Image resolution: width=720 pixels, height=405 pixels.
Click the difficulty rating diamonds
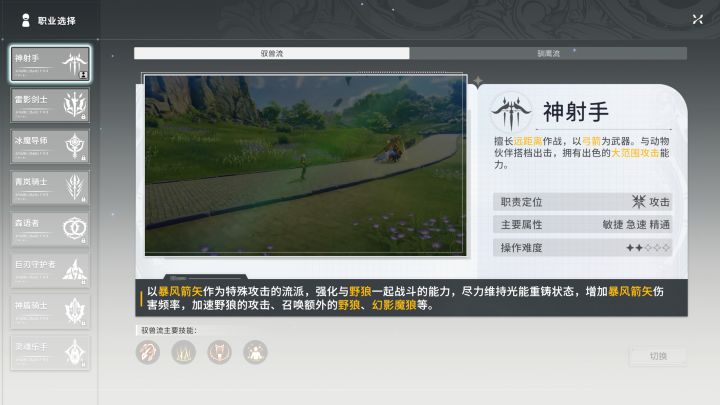pyautogui.click(x=648, y=248)
